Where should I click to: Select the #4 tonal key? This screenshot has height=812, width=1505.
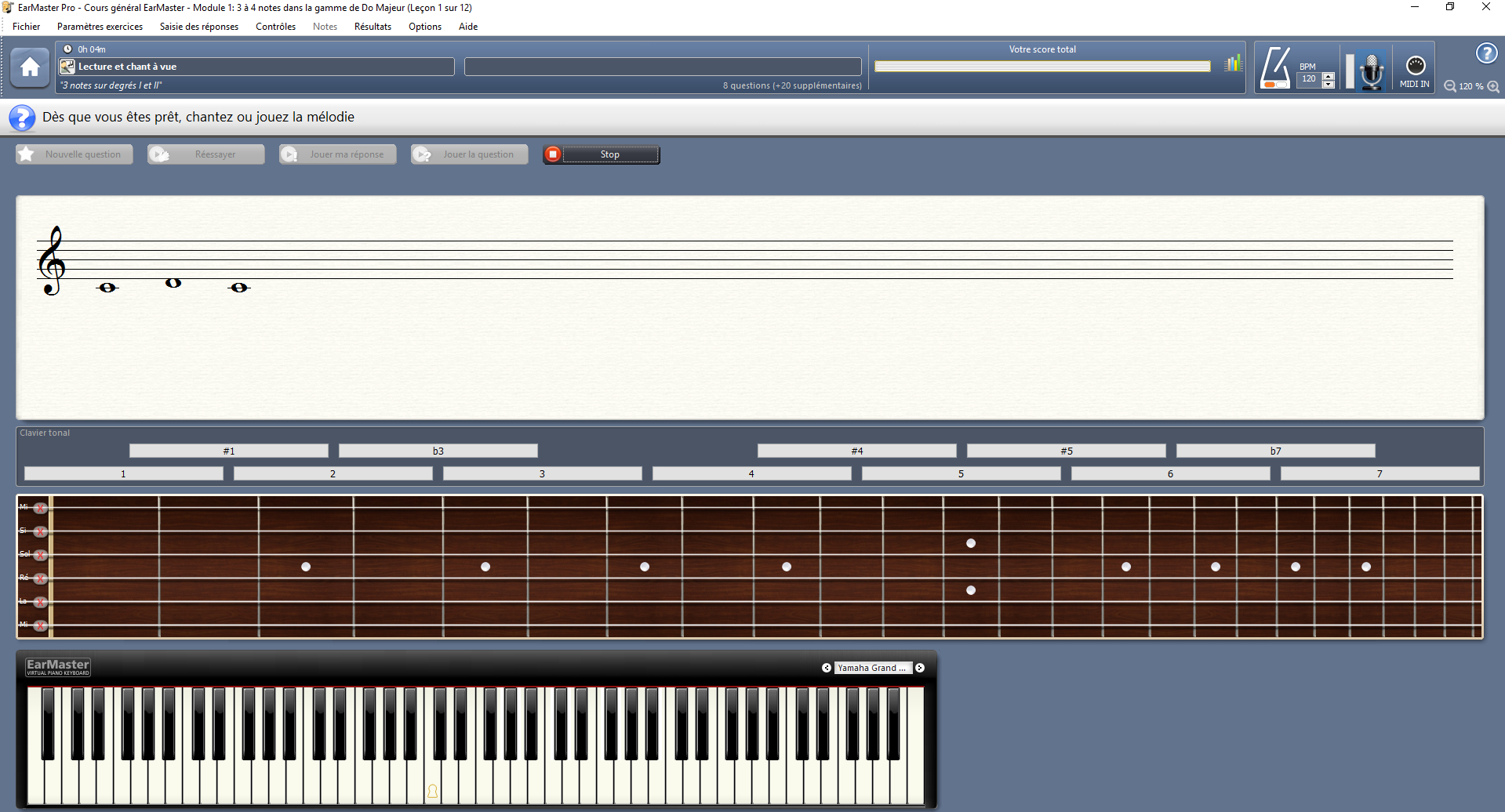pos(857,451)
